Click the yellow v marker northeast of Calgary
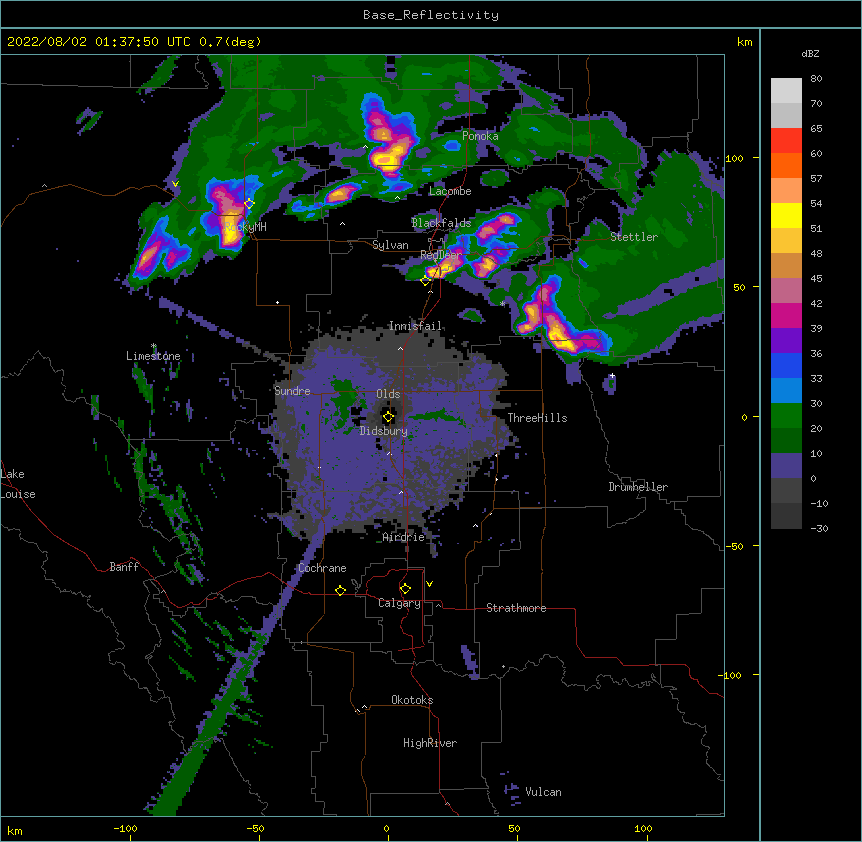This screenshot has height=842, width=862. (429, 584)
